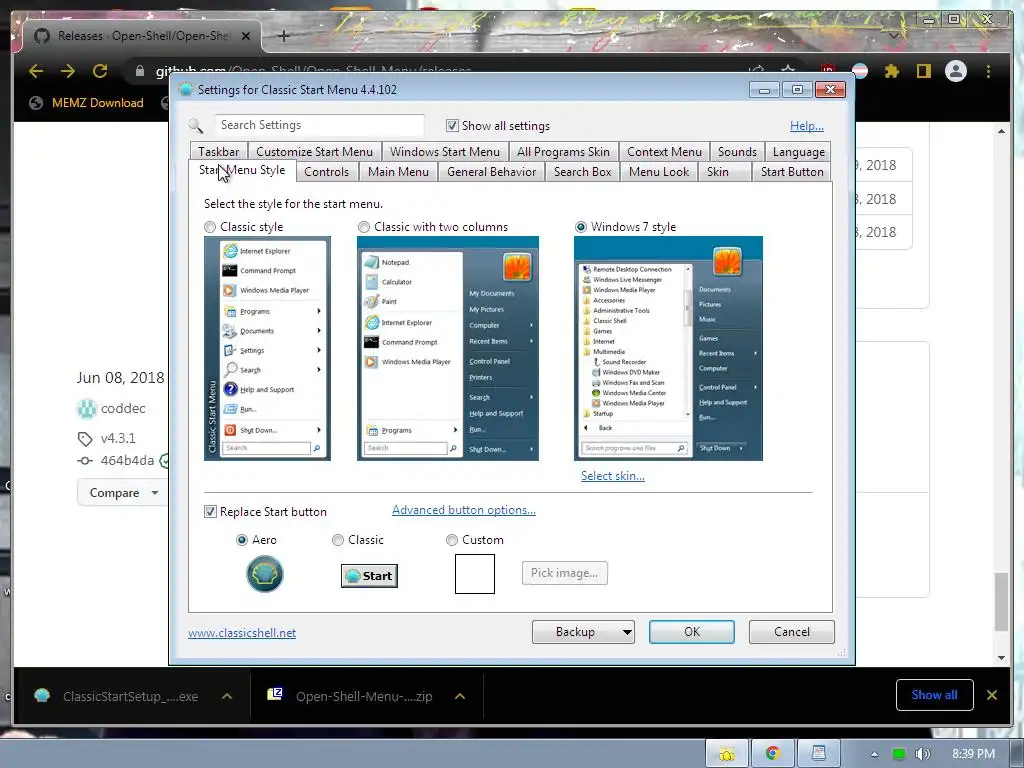Select Classic with two columns style
This screenshot has height=768, width=1024.
tap(364, 227)
